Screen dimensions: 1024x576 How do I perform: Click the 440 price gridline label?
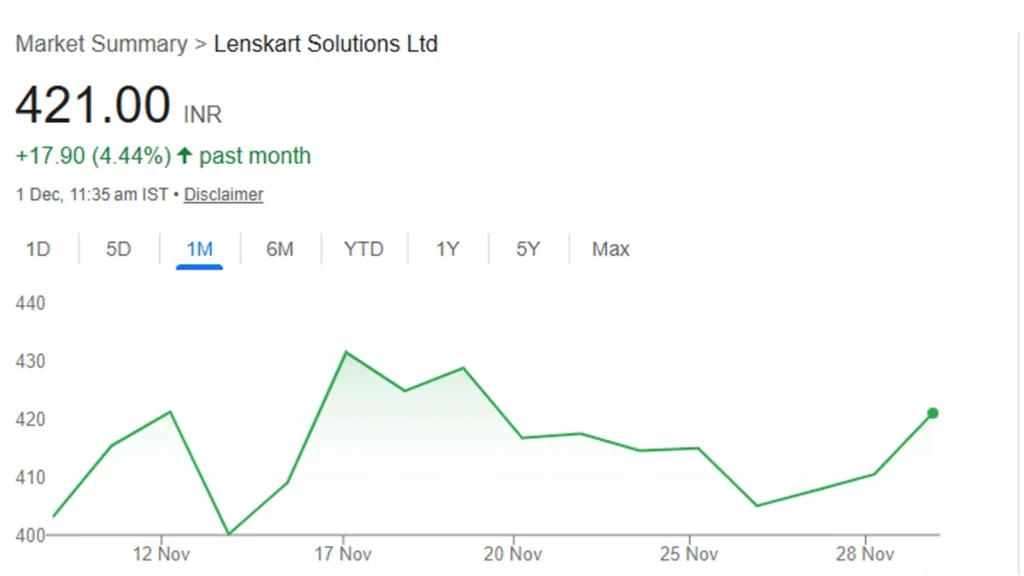pos(29,303)
